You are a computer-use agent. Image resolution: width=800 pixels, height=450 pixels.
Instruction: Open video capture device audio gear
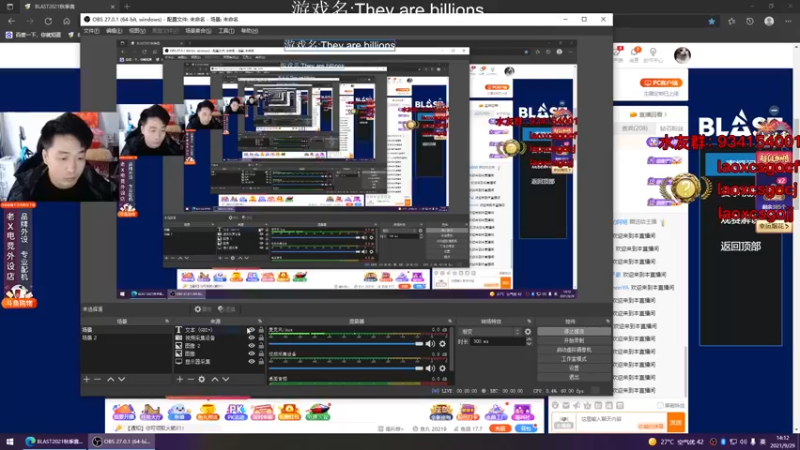click(442, 368)
